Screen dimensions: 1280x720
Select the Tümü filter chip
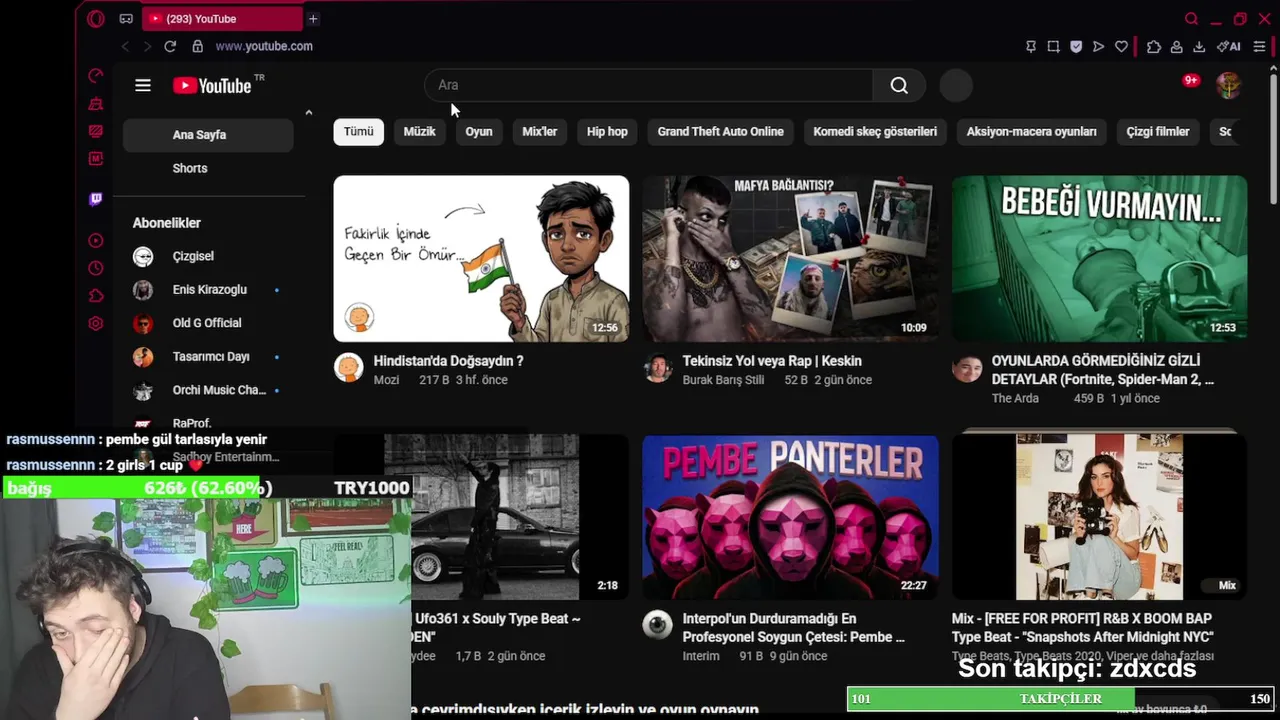(359, 132)
